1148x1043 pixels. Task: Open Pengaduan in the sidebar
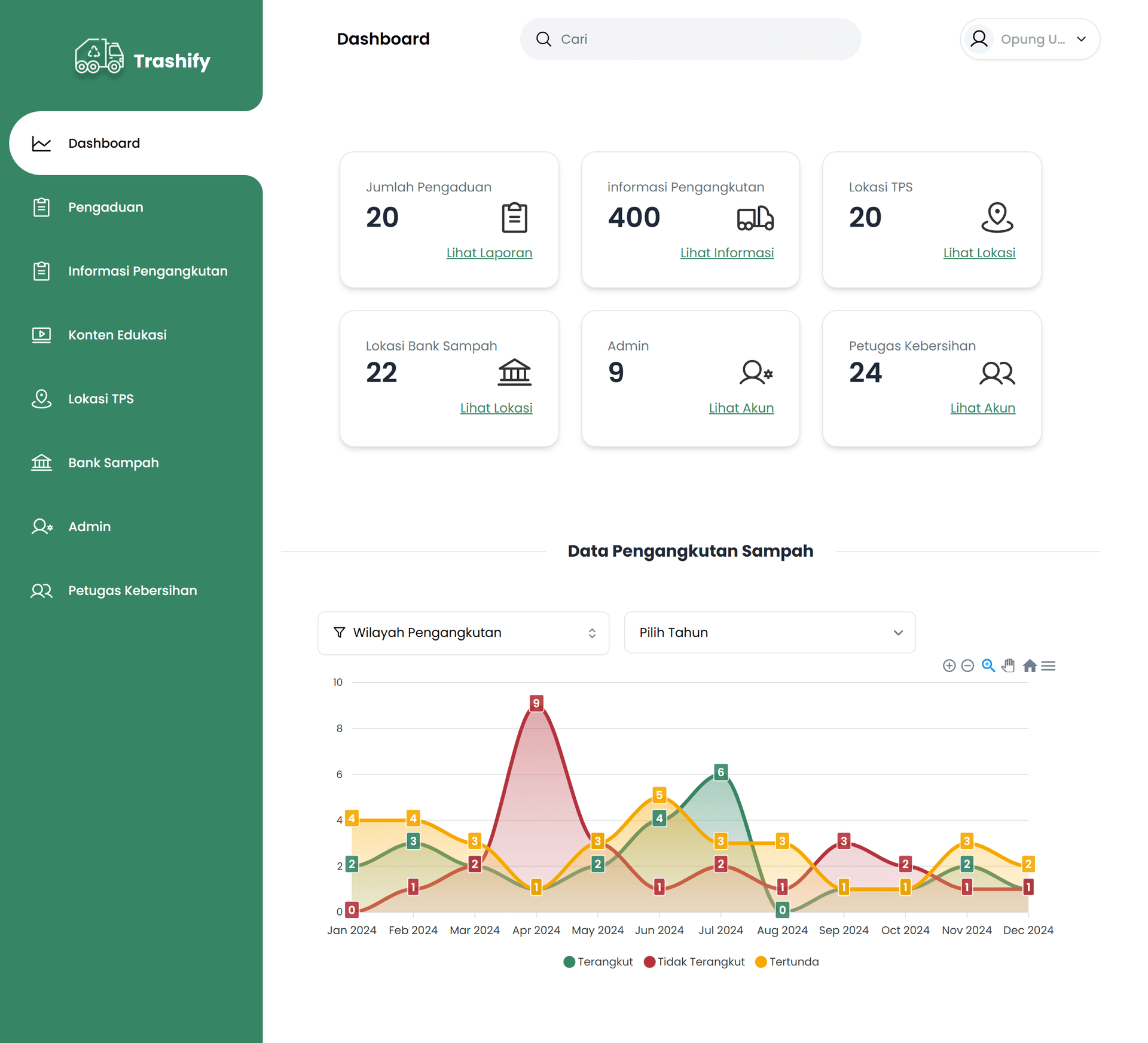[136, 207]
